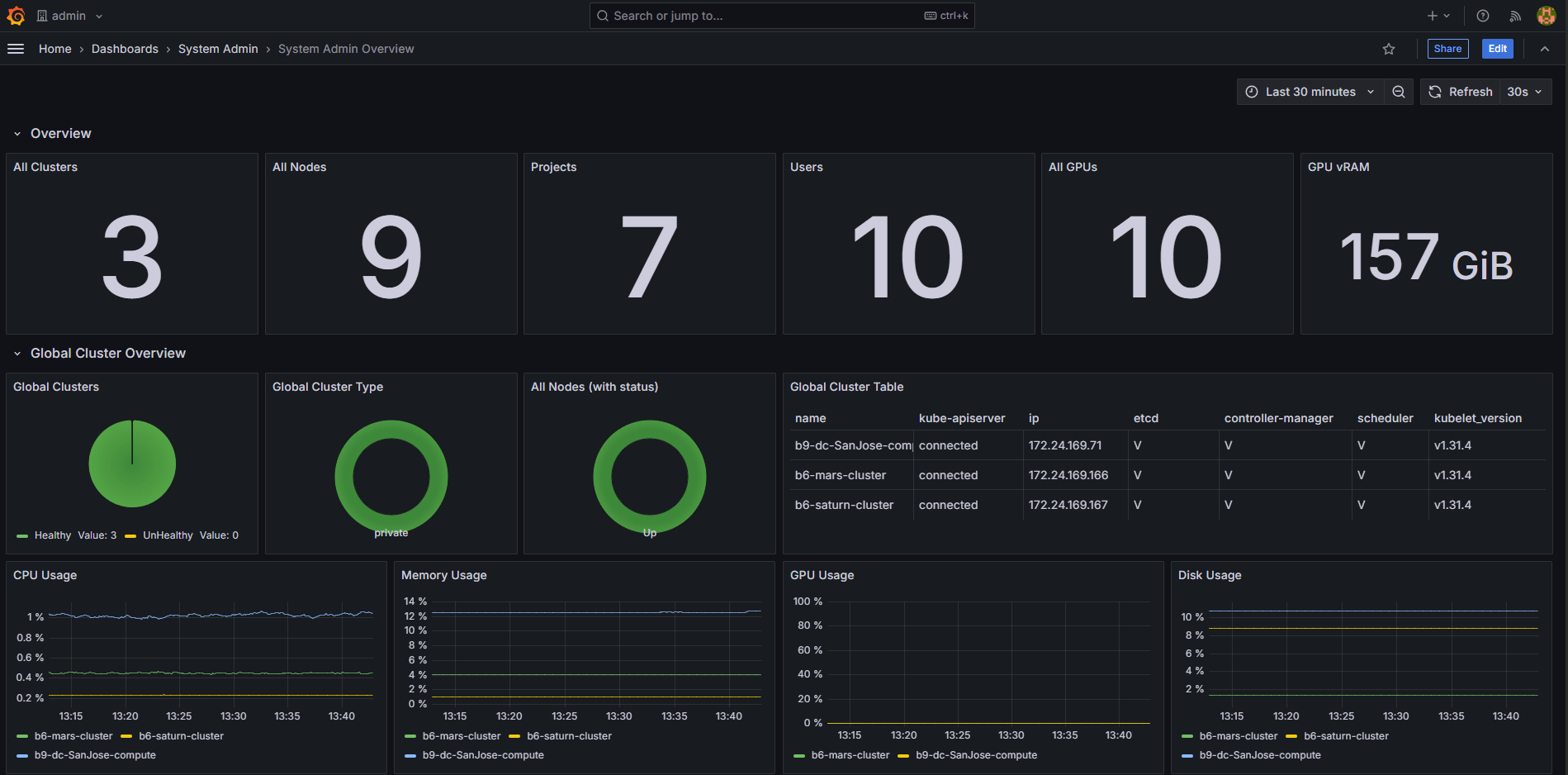Screen dimensions: 1568x775
Task: Open the 30s refresh interval dropdown
Action: point(1524,92)
